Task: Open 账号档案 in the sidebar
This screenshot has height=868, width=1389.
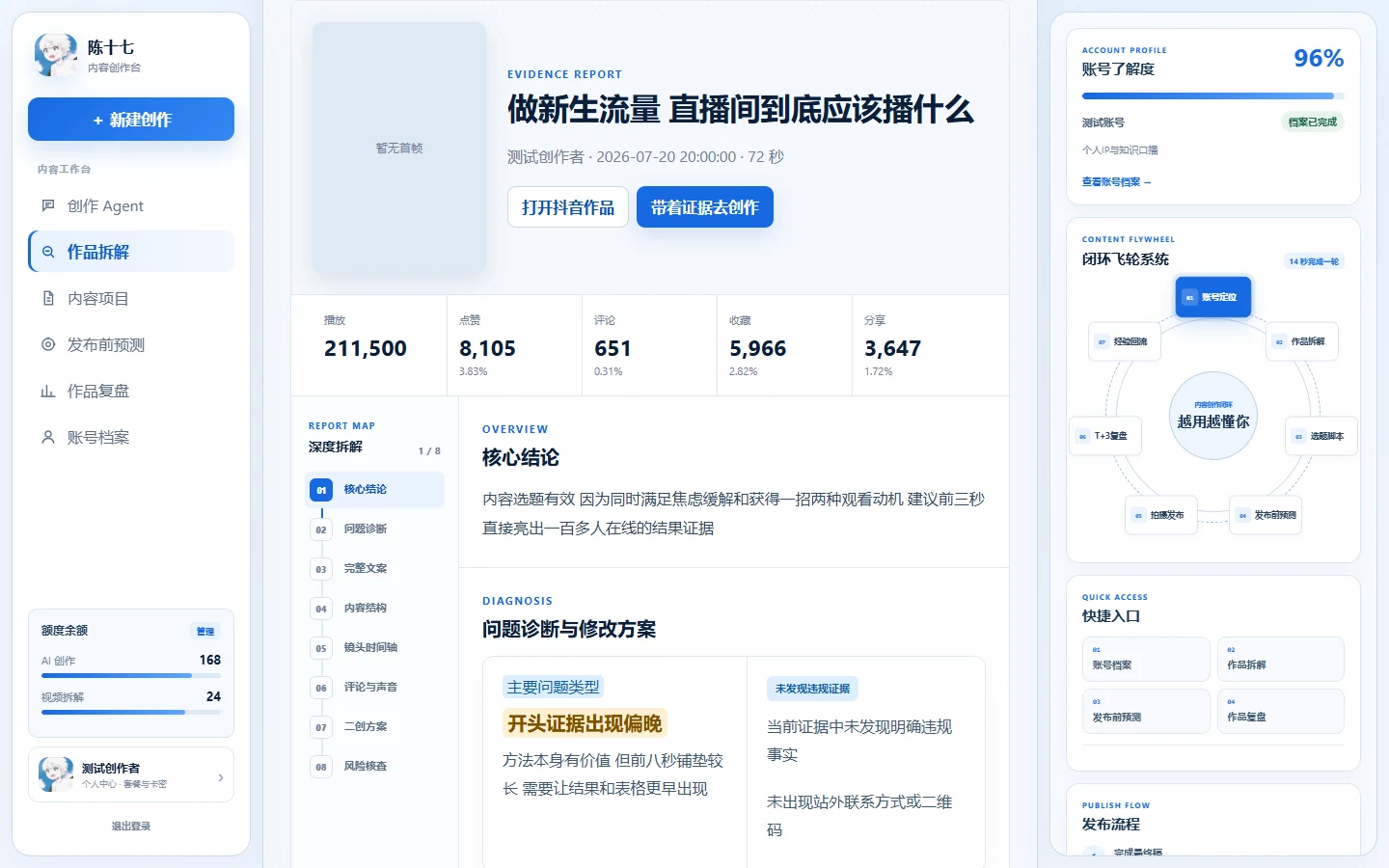Action: pyautogui.click(x=131, y=437)
